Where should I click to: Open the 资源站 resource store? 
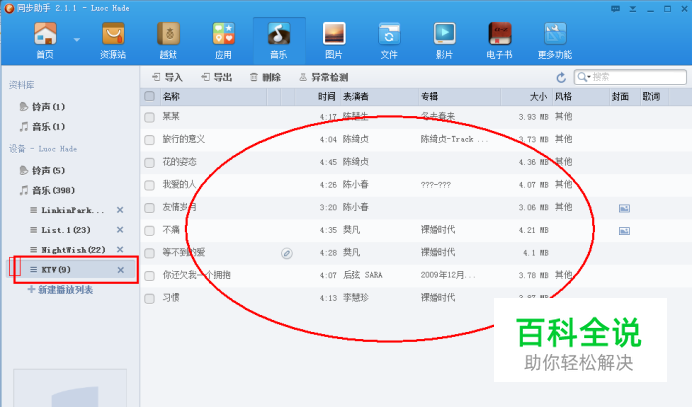(113, 41)
